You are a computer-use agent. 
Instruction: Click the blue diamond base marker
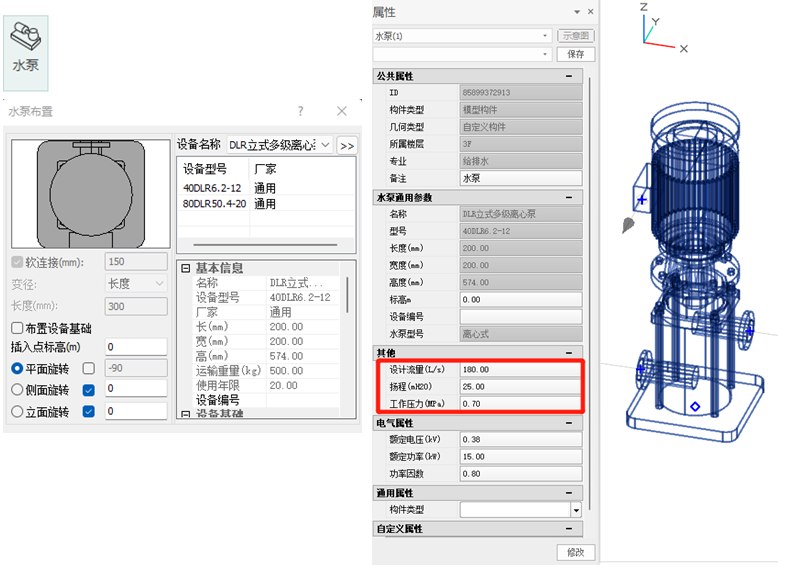(x=695, y=407)
